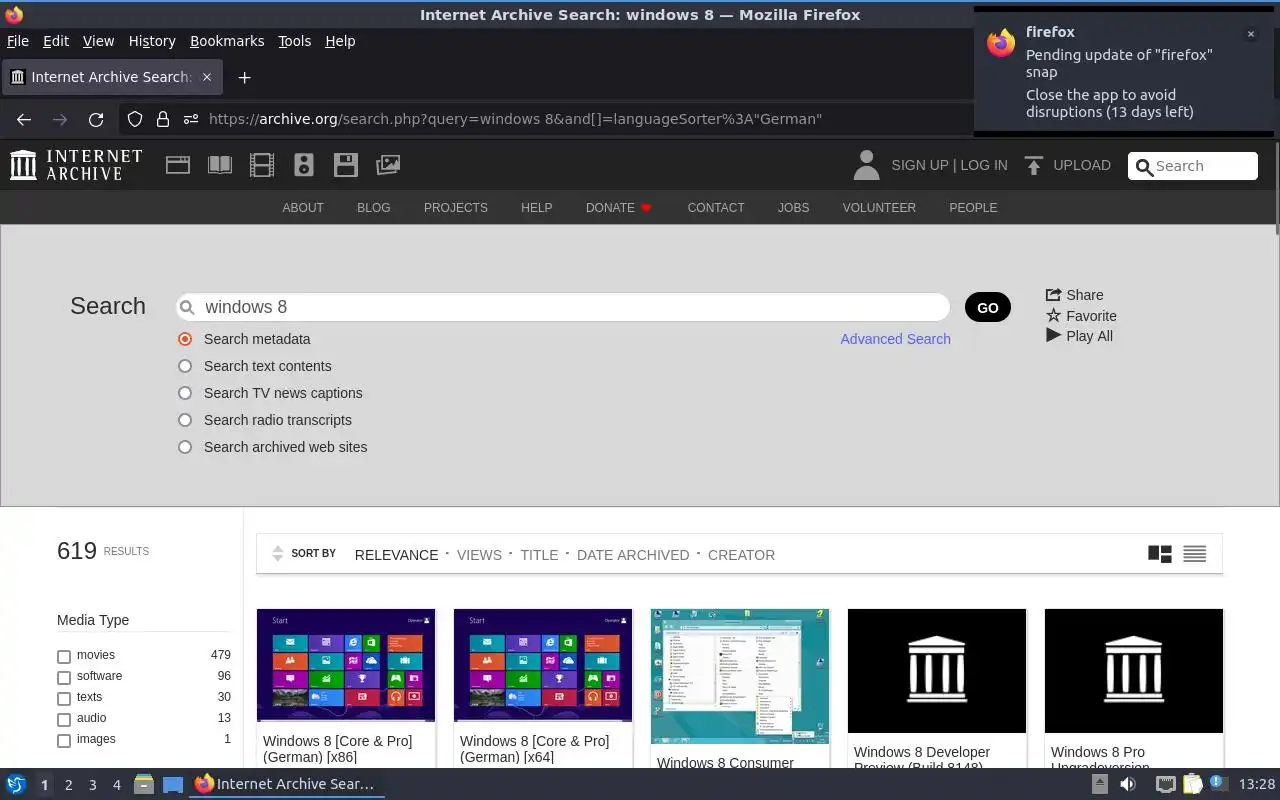The height and width of the screenshot is (800, 1280).
Task: Close the Internet Archive Search tab
Action: point(207,77)
